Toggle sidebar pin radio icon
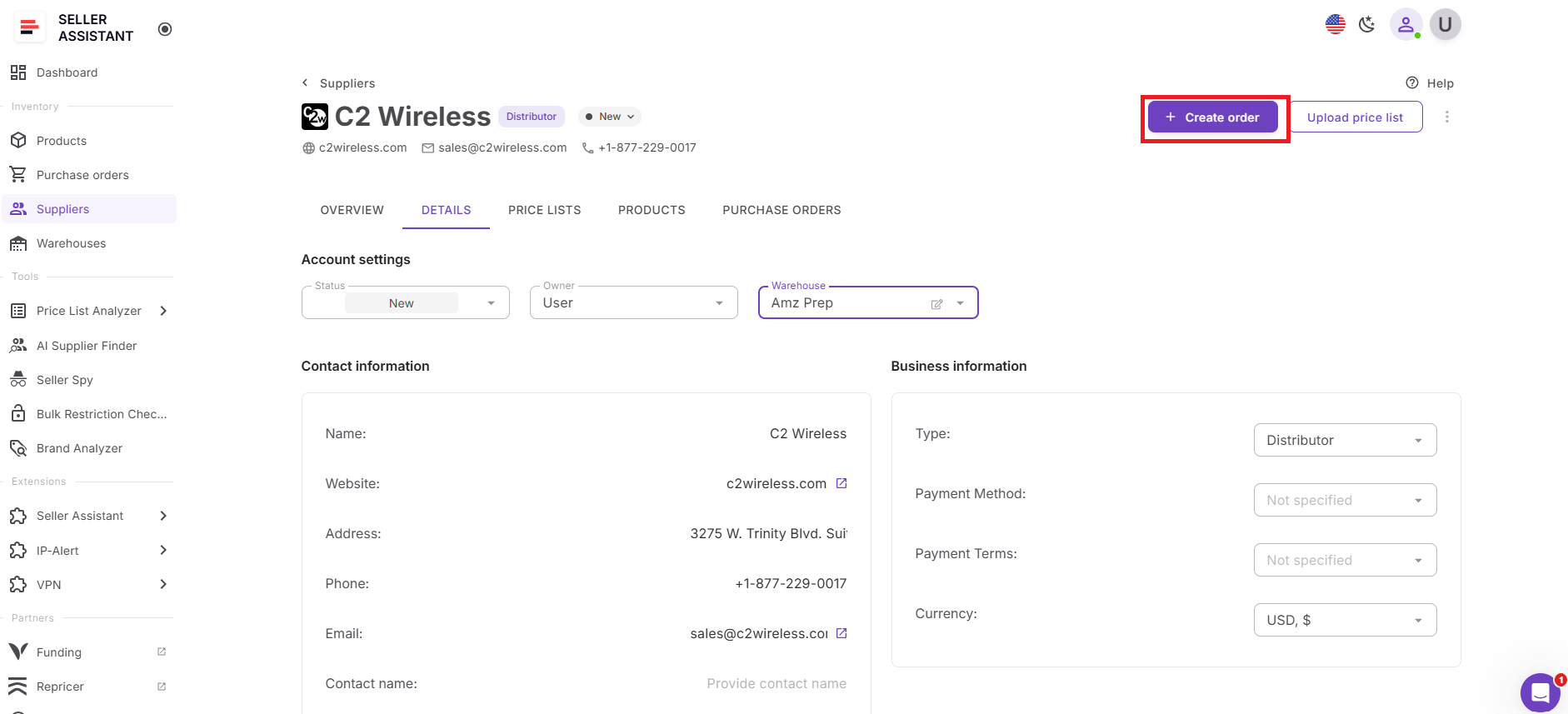The image size is (1568, 714). click(x=165, y=29)
